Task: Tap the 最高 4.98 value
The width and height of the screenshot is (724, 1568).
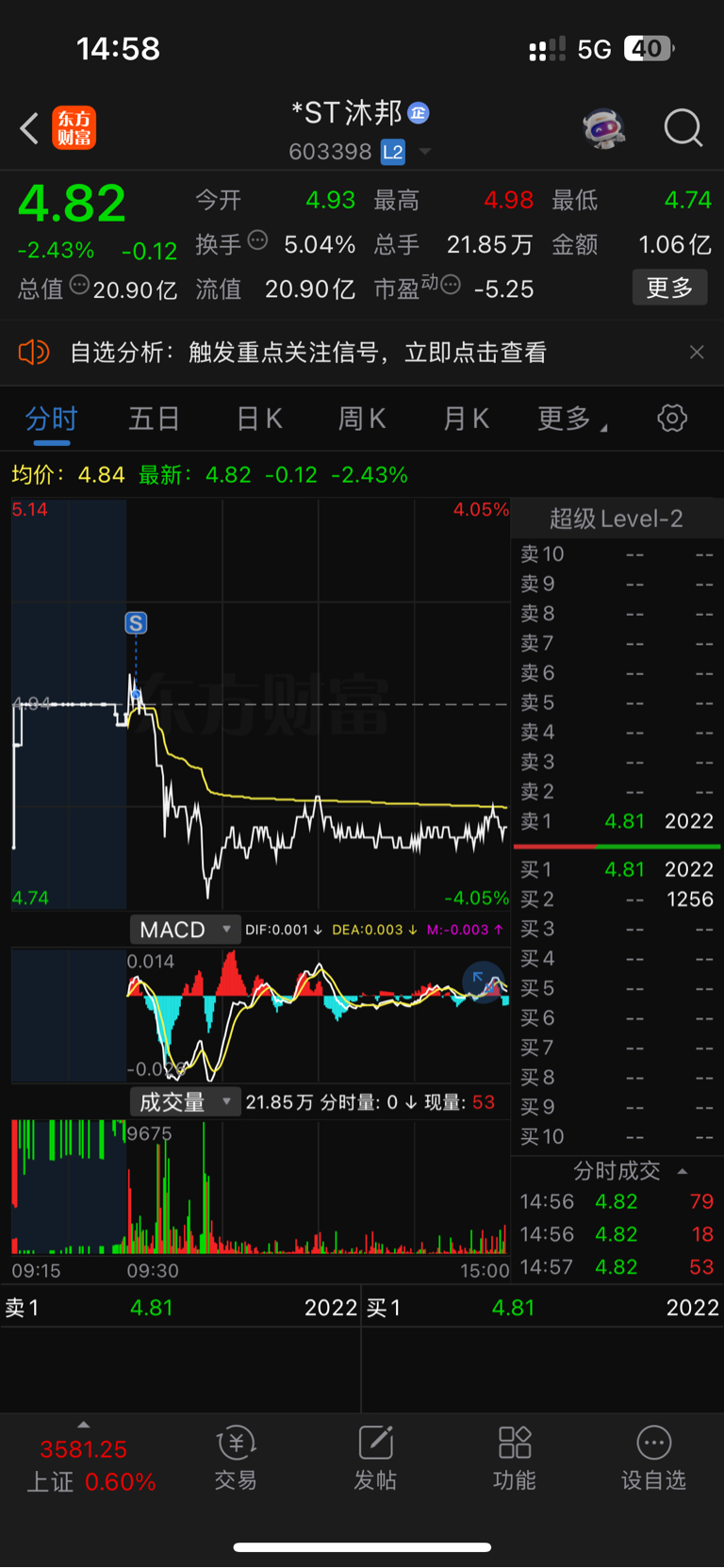Action: pos(508,200)
